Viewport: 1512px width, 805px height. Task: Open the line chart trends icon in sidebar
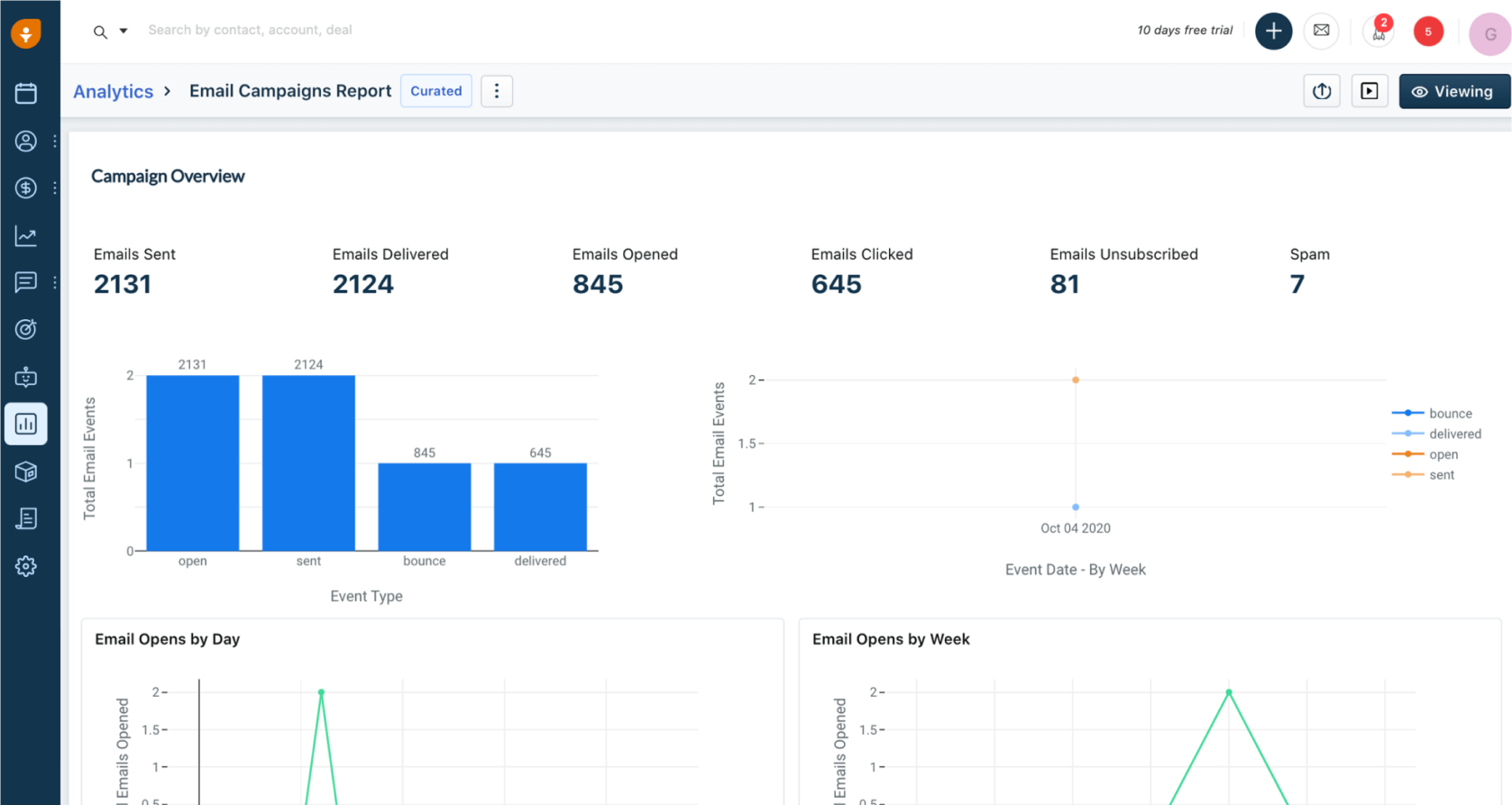coord(26,236)
